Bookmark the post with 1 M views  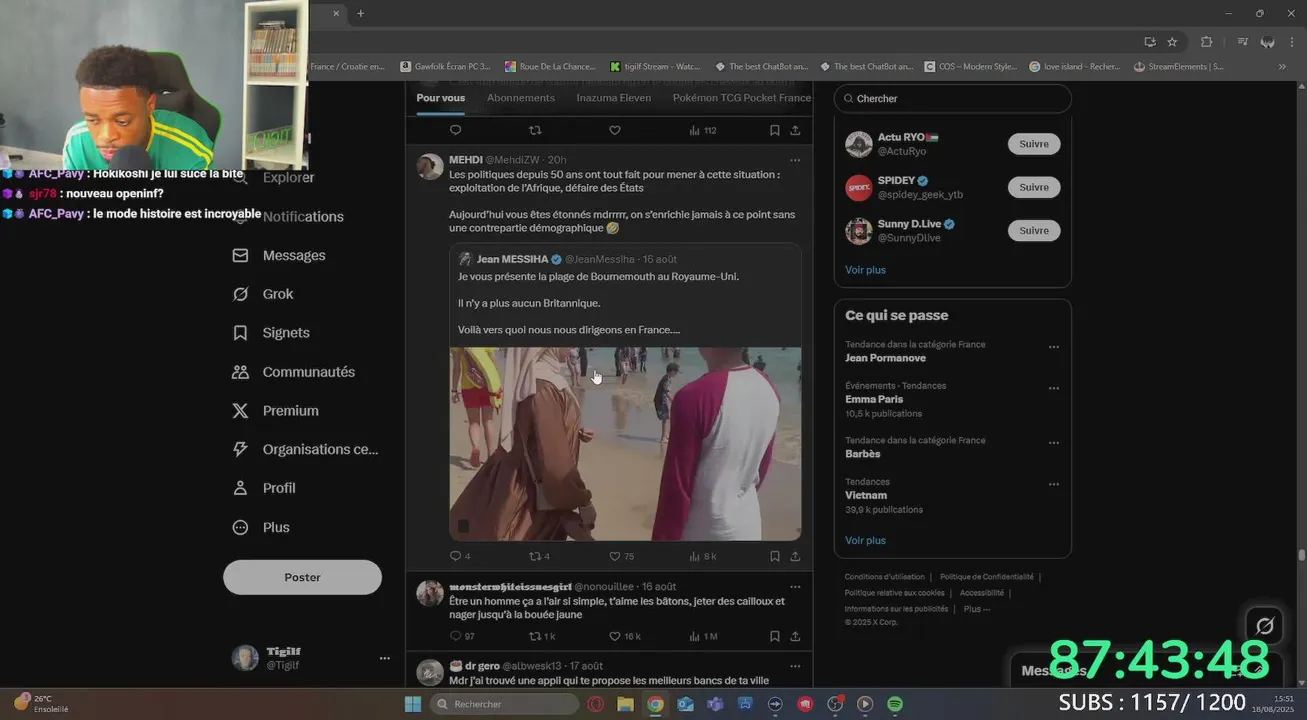[775, 636]
